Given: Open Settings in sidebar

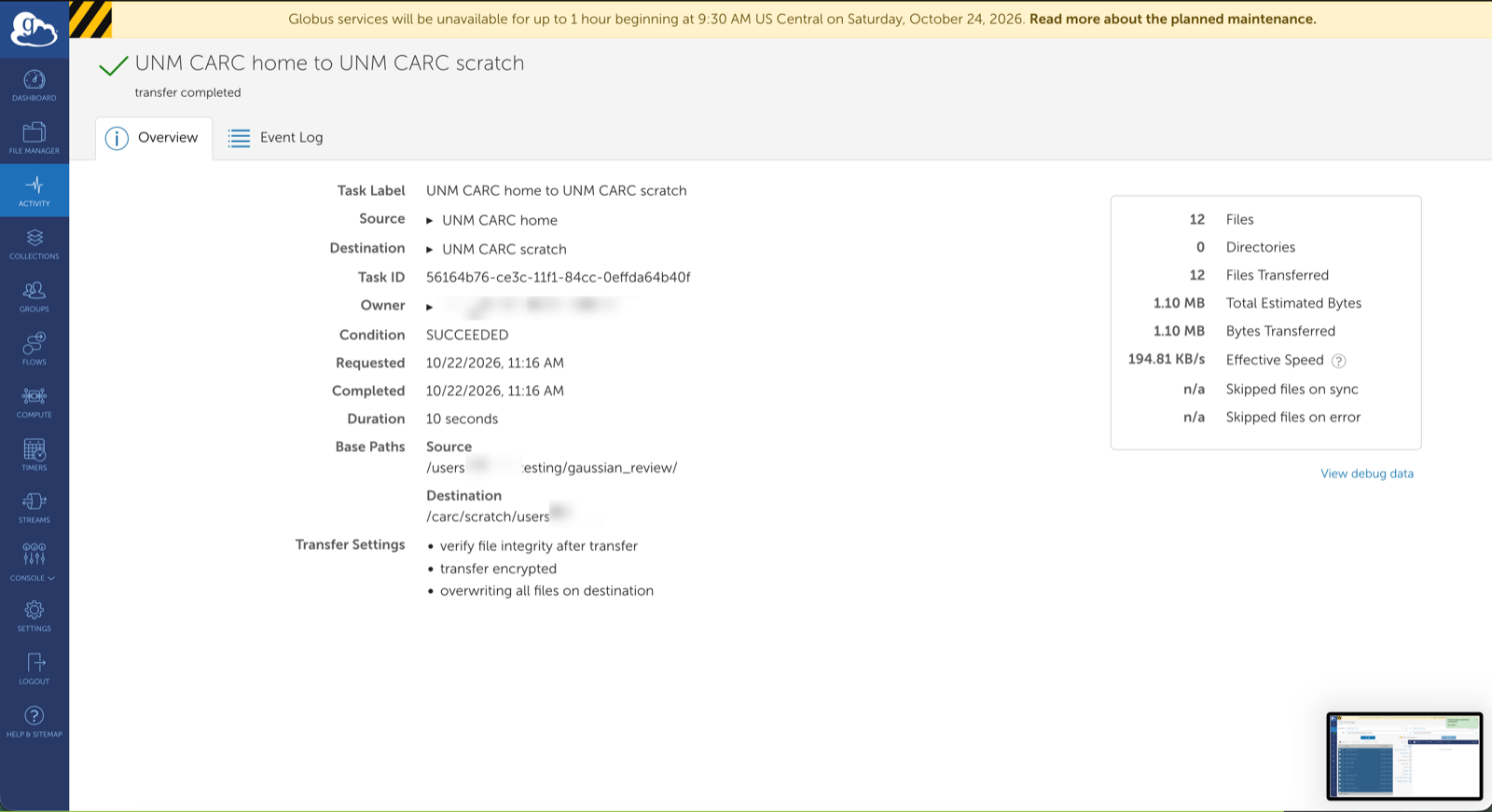Looking at the screenshot, I should tap(35, 616).
